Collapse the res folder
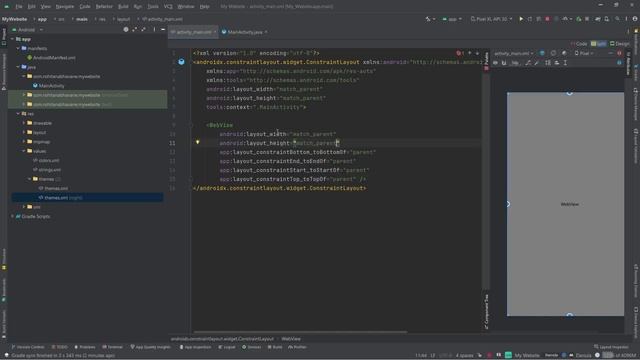This screenshot has height=360, width=640. tap(18, 113)
